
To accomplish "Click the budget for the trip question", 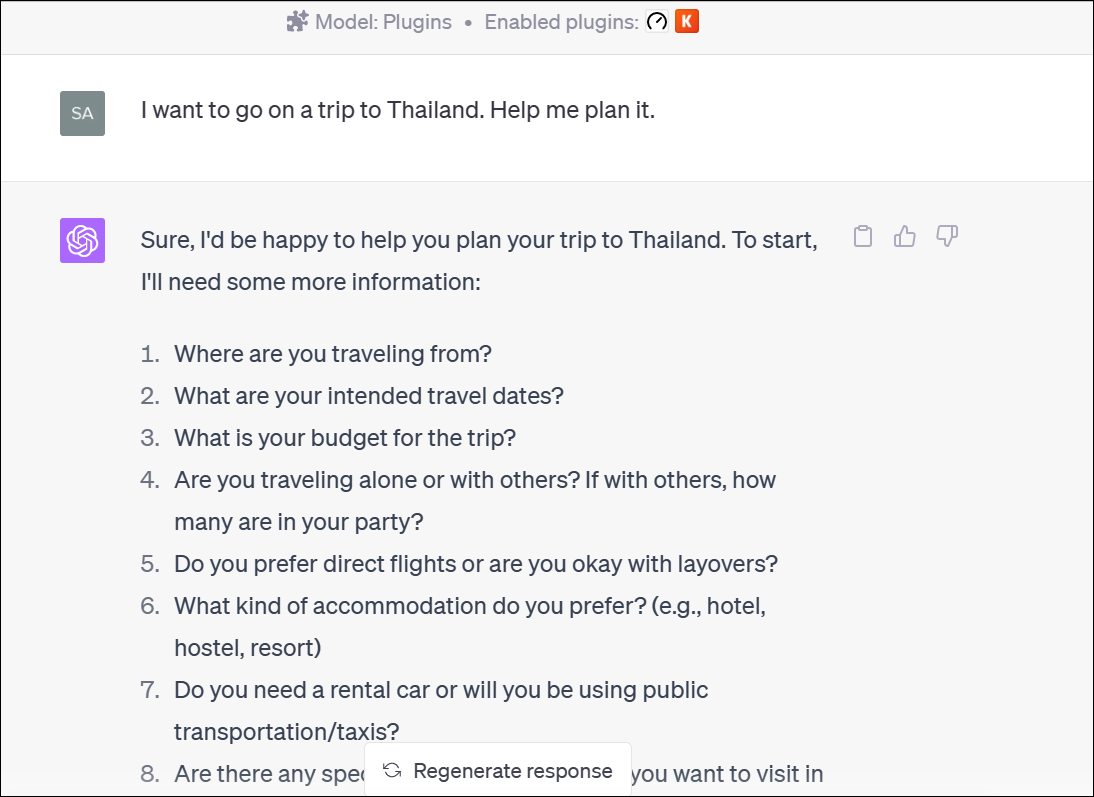I will point(345,438).
